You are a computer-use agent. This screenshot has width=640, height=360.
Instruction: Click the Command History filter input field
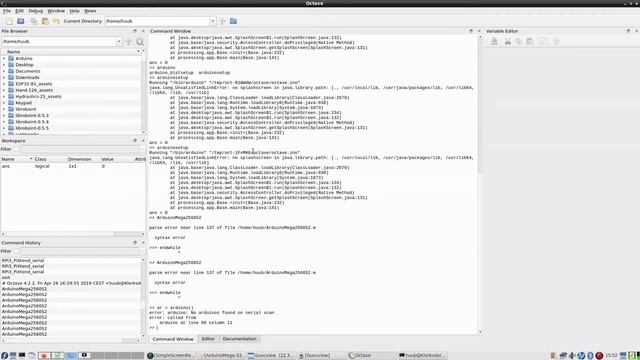pos(81,251)
